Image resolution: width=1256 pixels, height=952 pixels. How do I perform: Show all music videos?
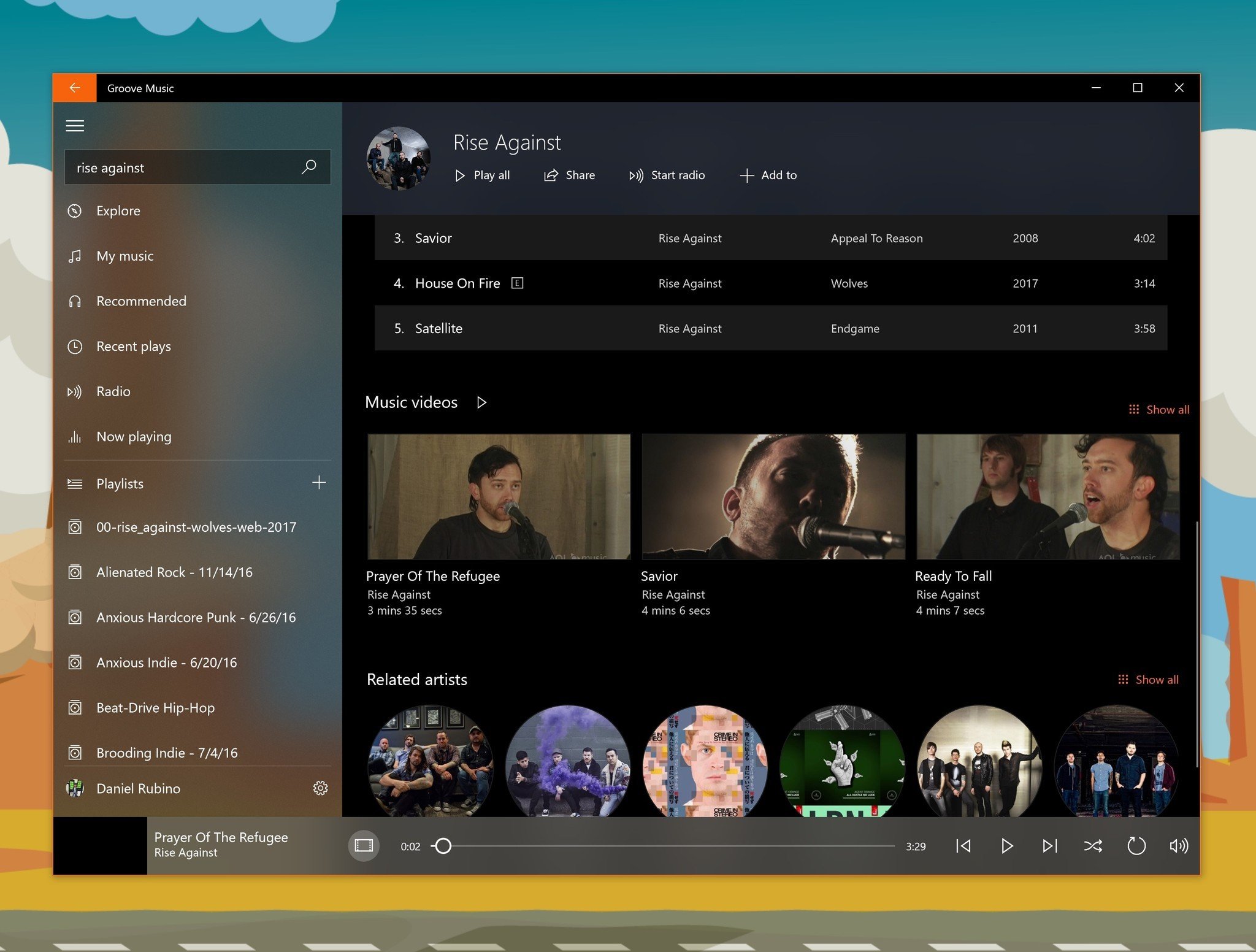[x=1159, y=409]
